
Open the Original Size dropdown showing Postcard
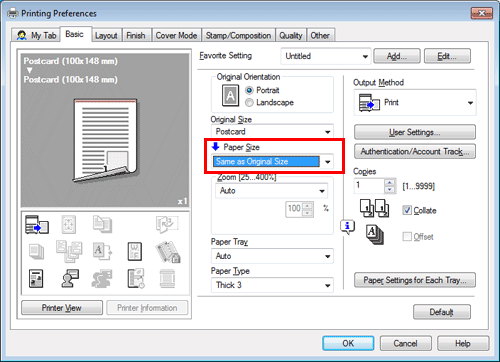pos(272,132)
